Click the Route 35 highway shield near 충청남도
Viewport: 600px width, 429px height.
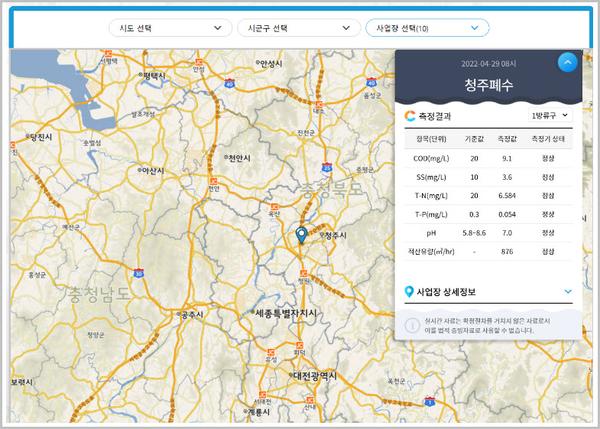(x=139, y=273)
